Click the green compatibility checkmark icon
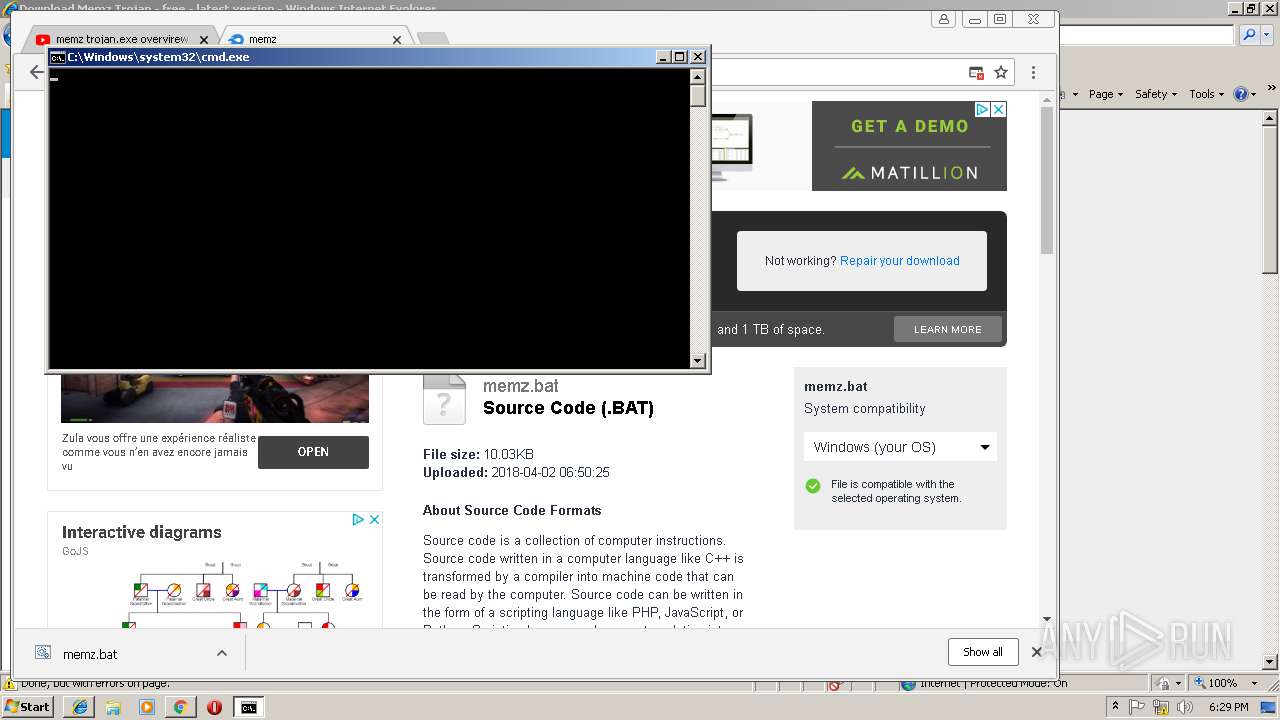This screenshot has height=720, width=1280. coord(813,486)
